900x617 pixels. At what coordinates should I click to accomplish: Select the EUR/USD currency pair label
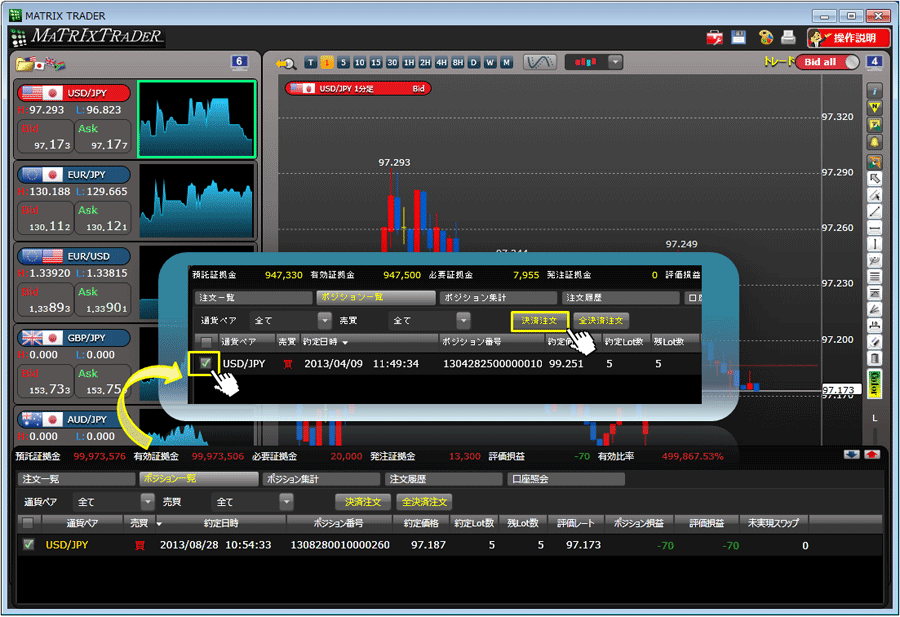coord(73,256)
